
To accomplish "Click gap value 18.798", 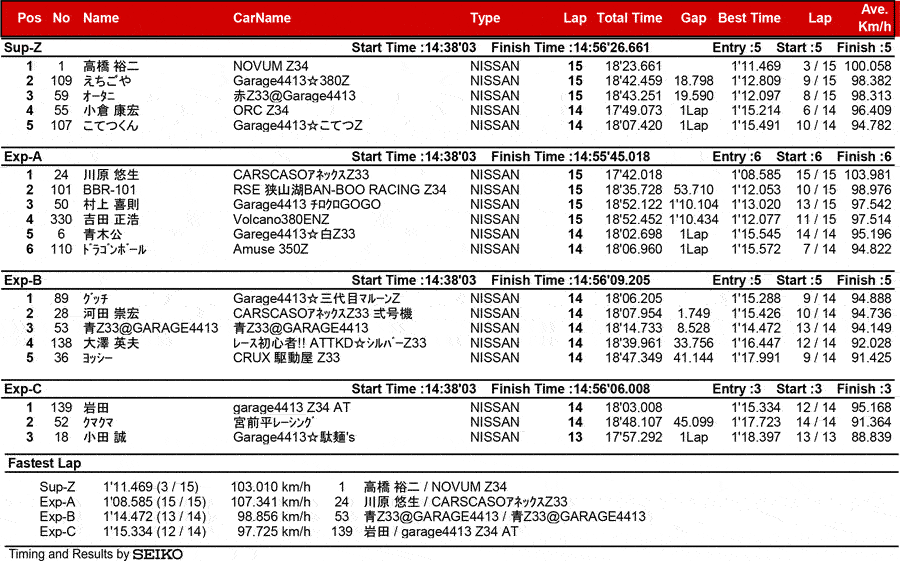I will [693, 81].
